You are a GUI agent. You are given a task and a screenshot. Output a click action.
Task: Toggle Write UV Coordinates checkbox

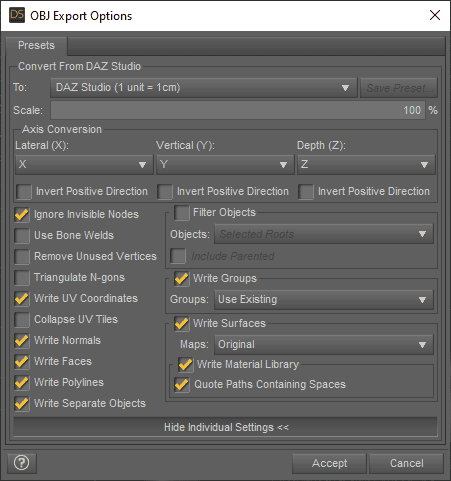coord(22,298)
